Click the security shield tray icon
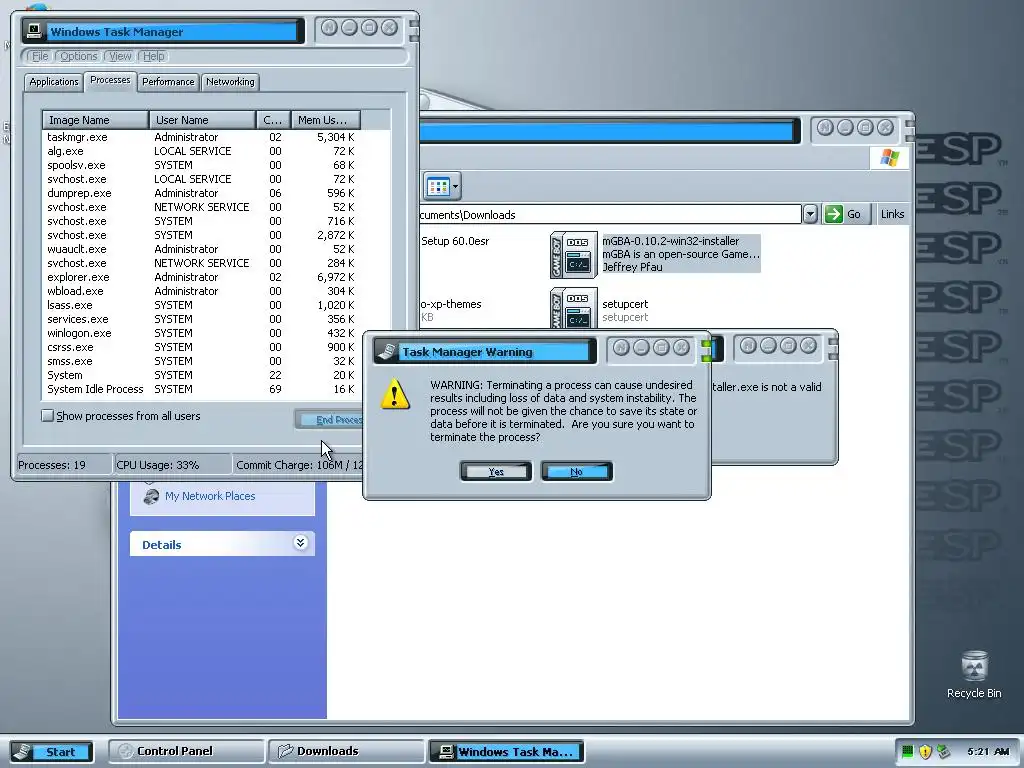The width and height of the screenshot is (1024, 768). coord(925,752)
